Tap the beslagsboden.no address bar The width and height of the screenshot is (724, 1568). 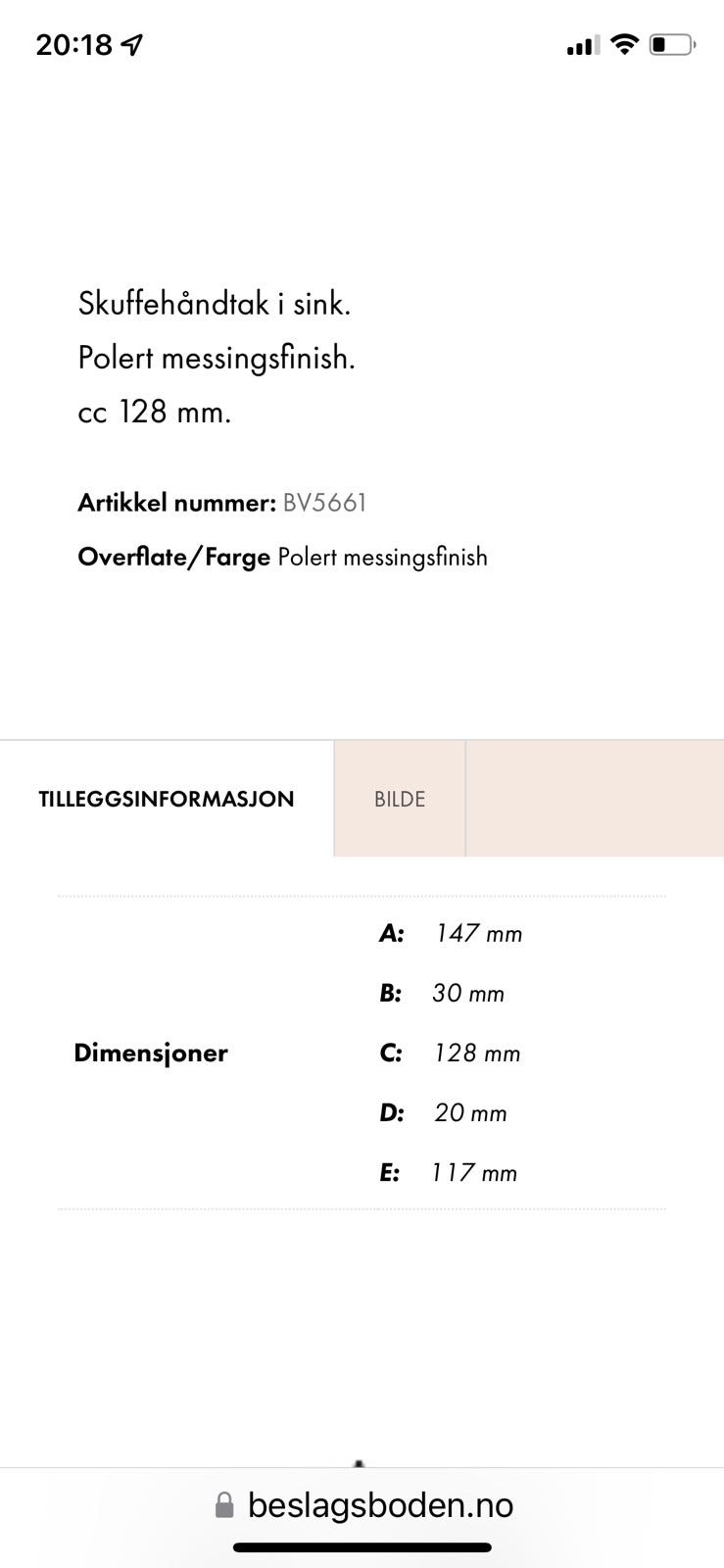tap(380, 1505)
